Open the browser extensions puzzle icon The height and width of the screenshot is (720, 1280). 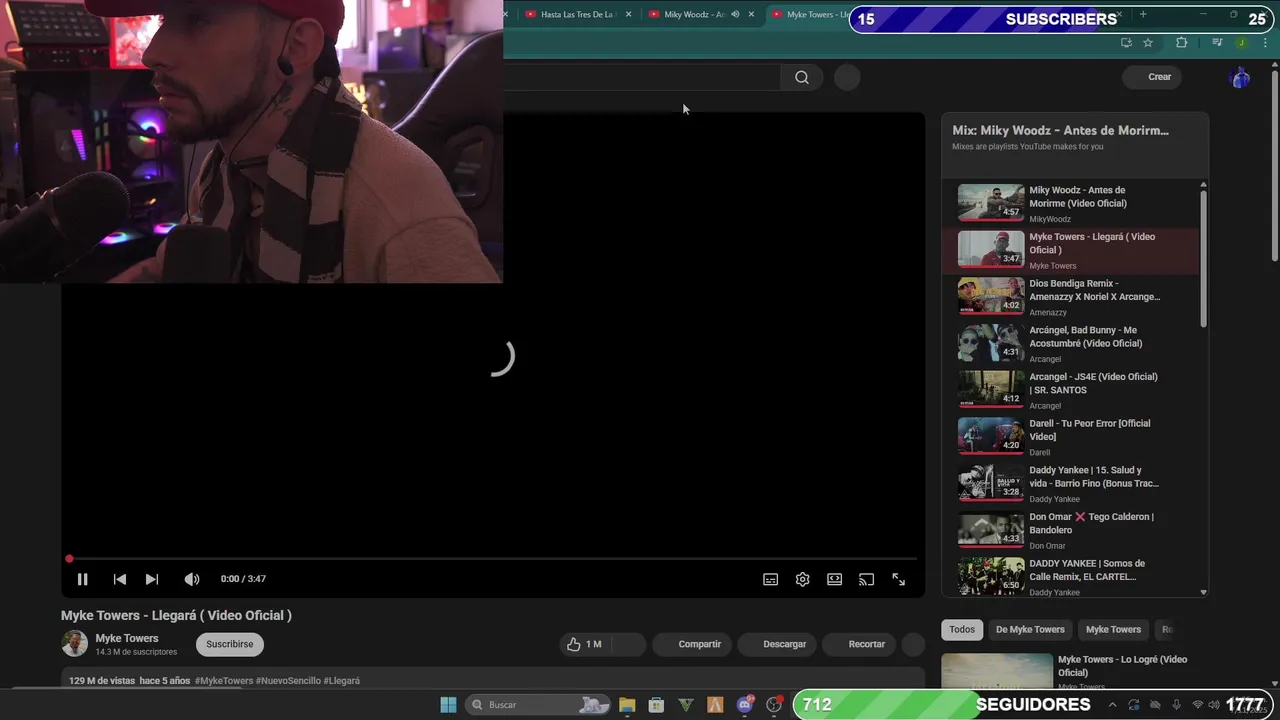click(1182, 43)
